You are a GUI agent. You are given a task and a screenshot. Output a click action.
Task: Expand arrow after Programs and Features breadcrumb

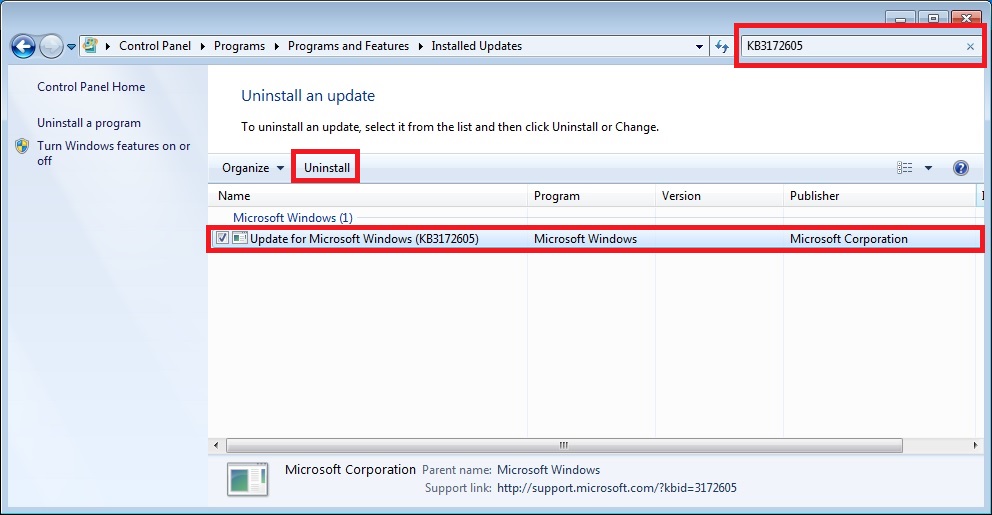(420, 46)
